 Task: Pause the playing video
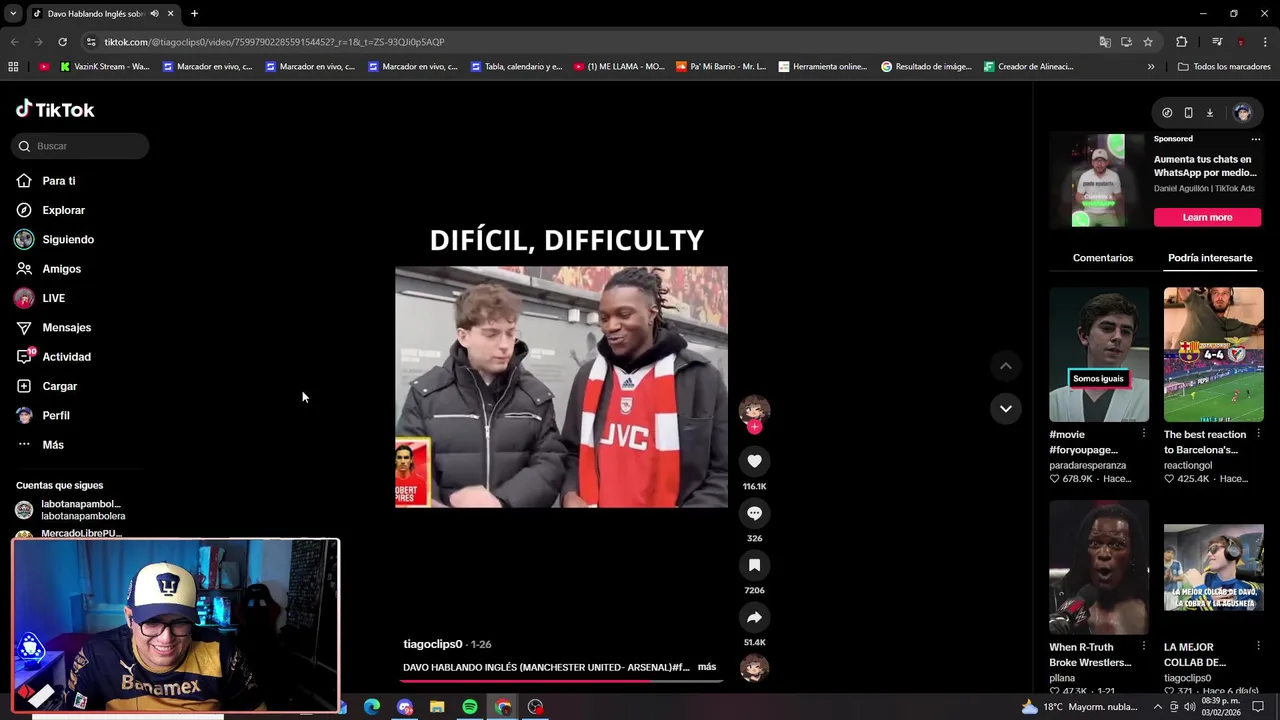[561, 387]
